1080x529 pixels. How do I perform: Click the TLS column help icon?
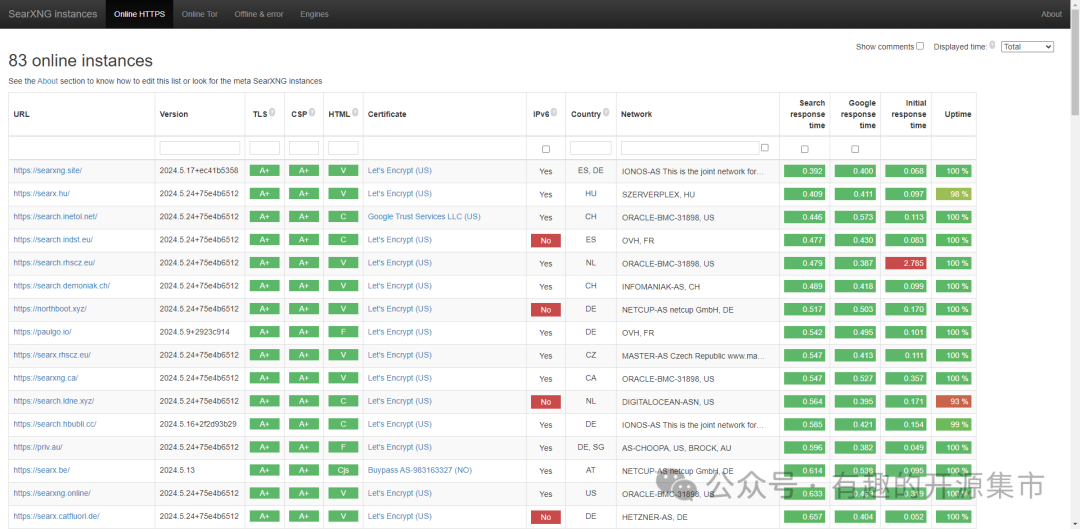[272, 112]
